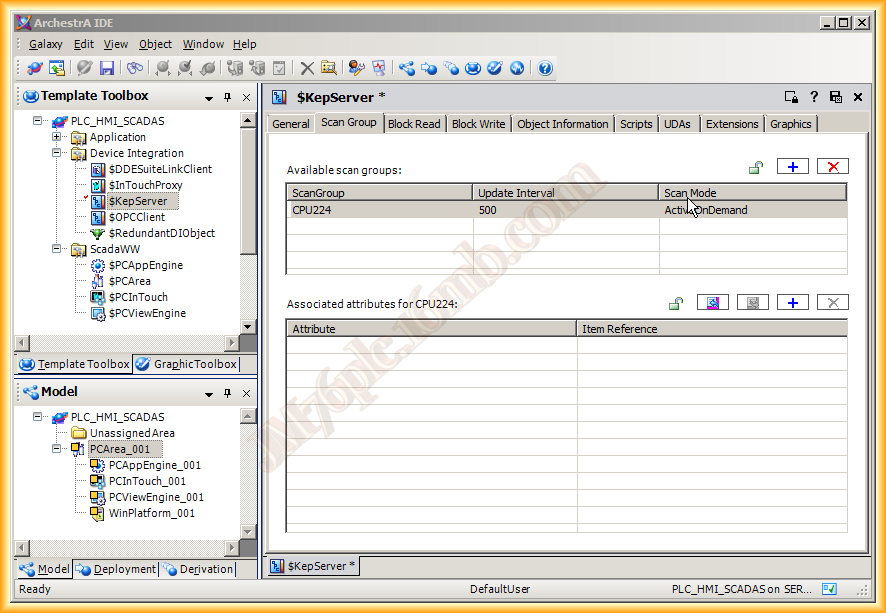Select the $OPCClient template icon
Screen dimensions: 886x613
coord(98,217)
